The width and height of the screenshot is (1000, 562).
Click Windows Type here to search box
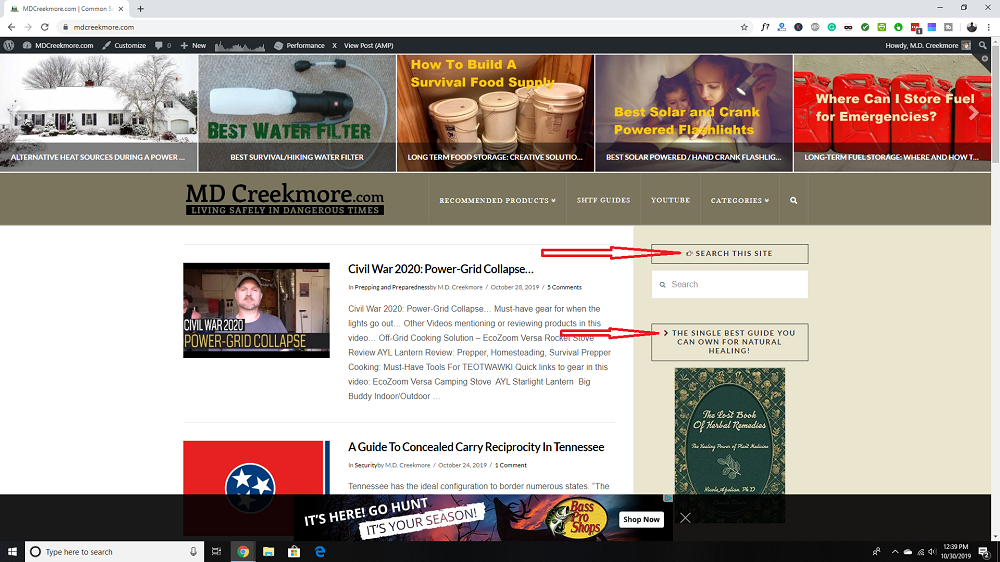115,552
